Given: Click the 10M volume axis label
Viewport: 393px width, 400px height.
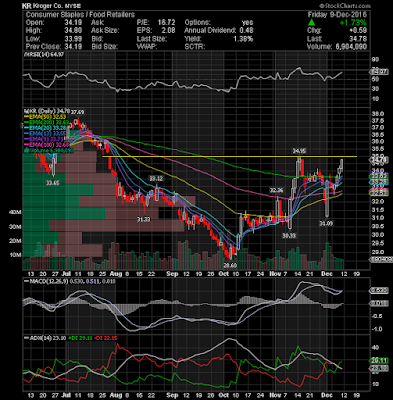Looking at the screenshot, I should click(x=15, y=255).
